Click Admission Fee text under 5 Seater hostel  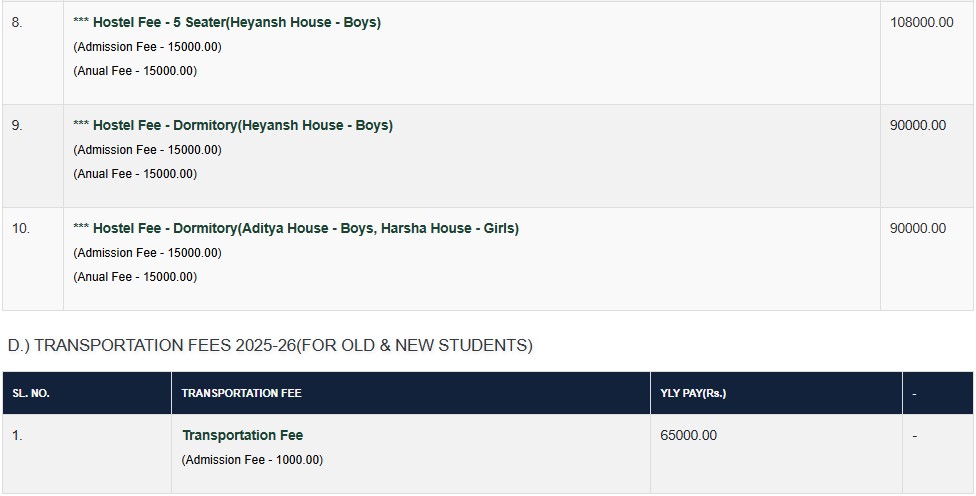pyautogui.click(x=147, y=47)
